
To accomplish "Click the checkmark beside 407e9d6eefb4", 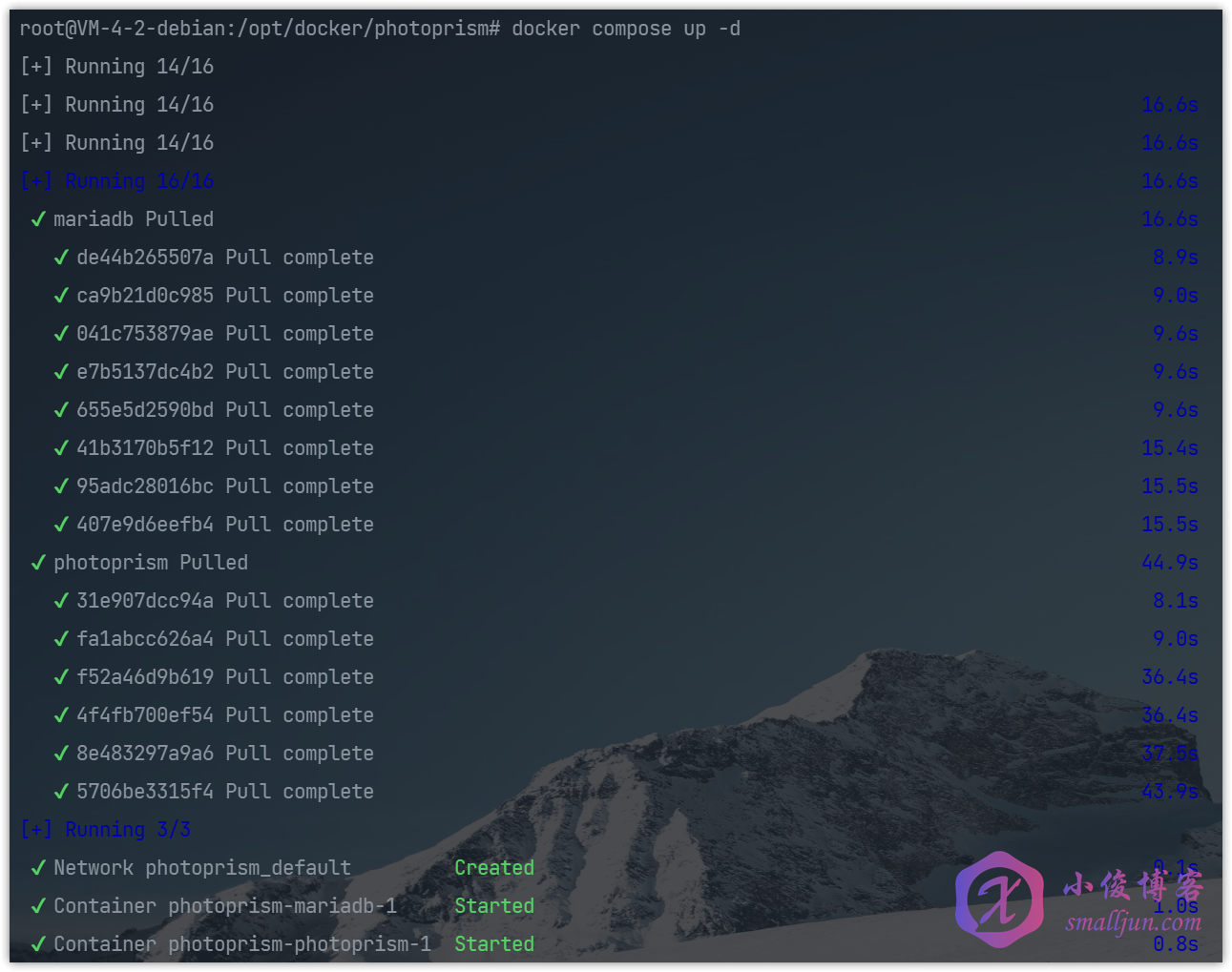I will click(x=61, y=525).
